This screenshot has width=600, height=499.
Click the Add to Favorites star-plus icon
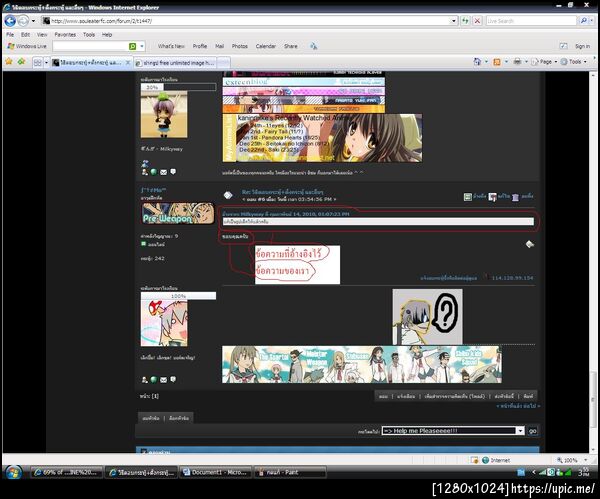point(21,61)
